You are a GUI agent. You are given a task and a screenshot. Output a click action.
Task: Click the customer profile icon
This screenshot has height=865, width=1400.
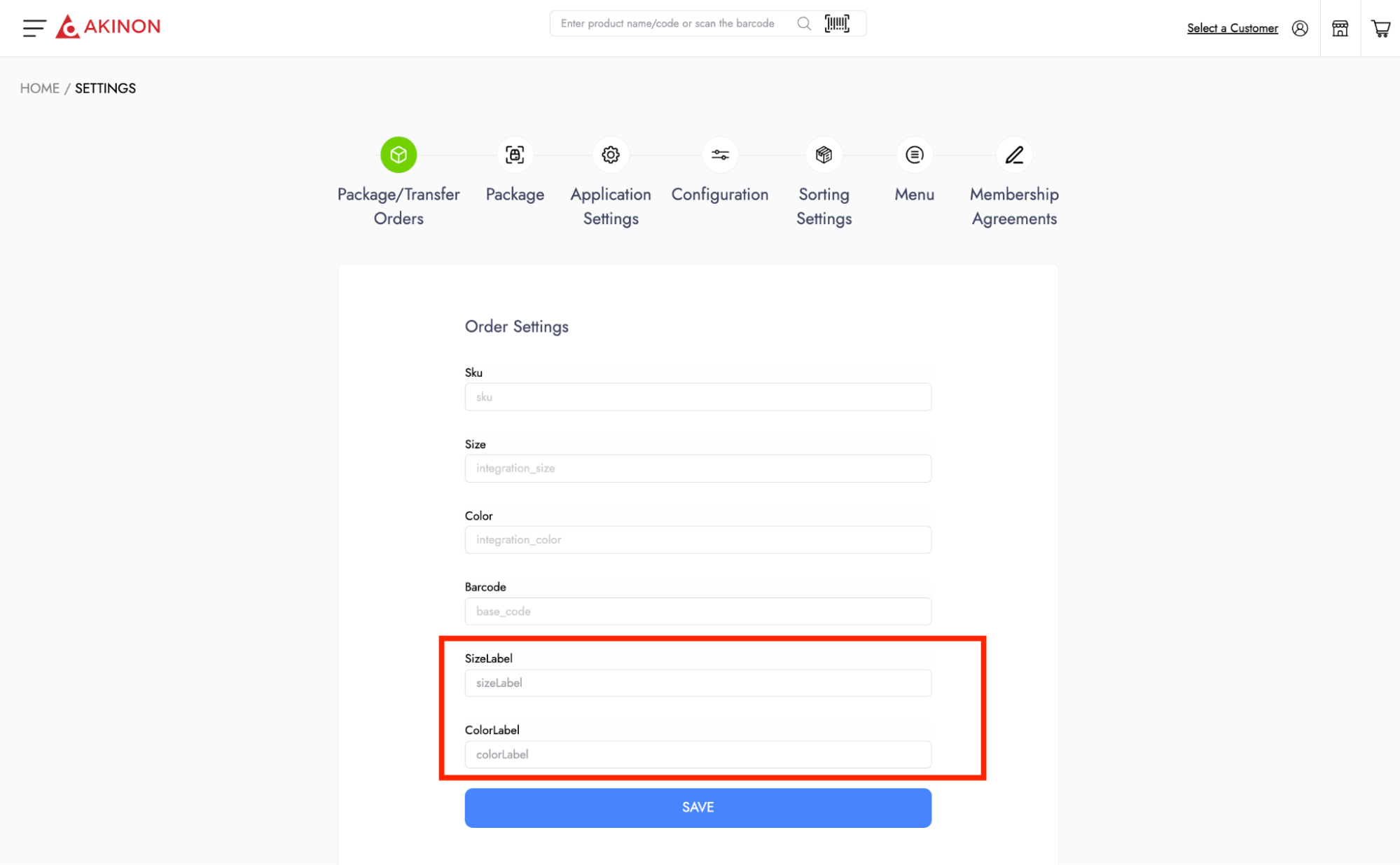[1300, 28]
